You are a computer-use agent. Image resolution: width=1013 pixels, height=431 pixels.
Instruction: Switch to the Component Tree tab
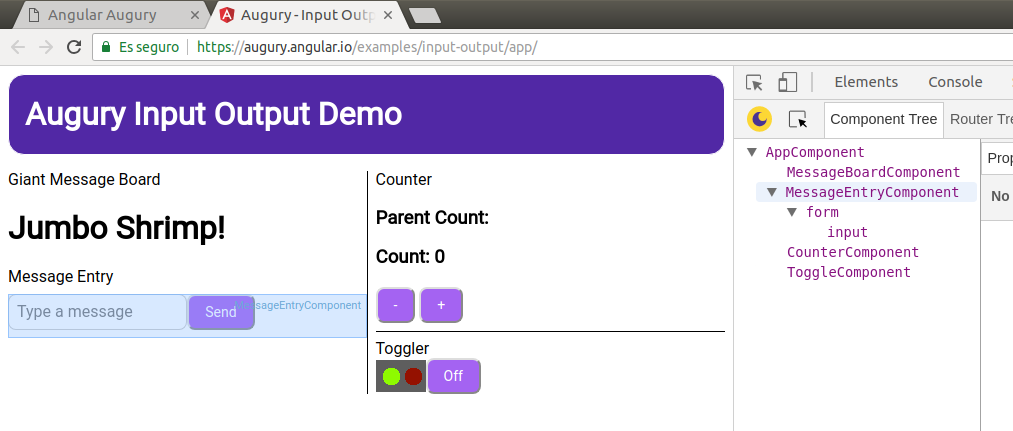click(x=883, y=119)
